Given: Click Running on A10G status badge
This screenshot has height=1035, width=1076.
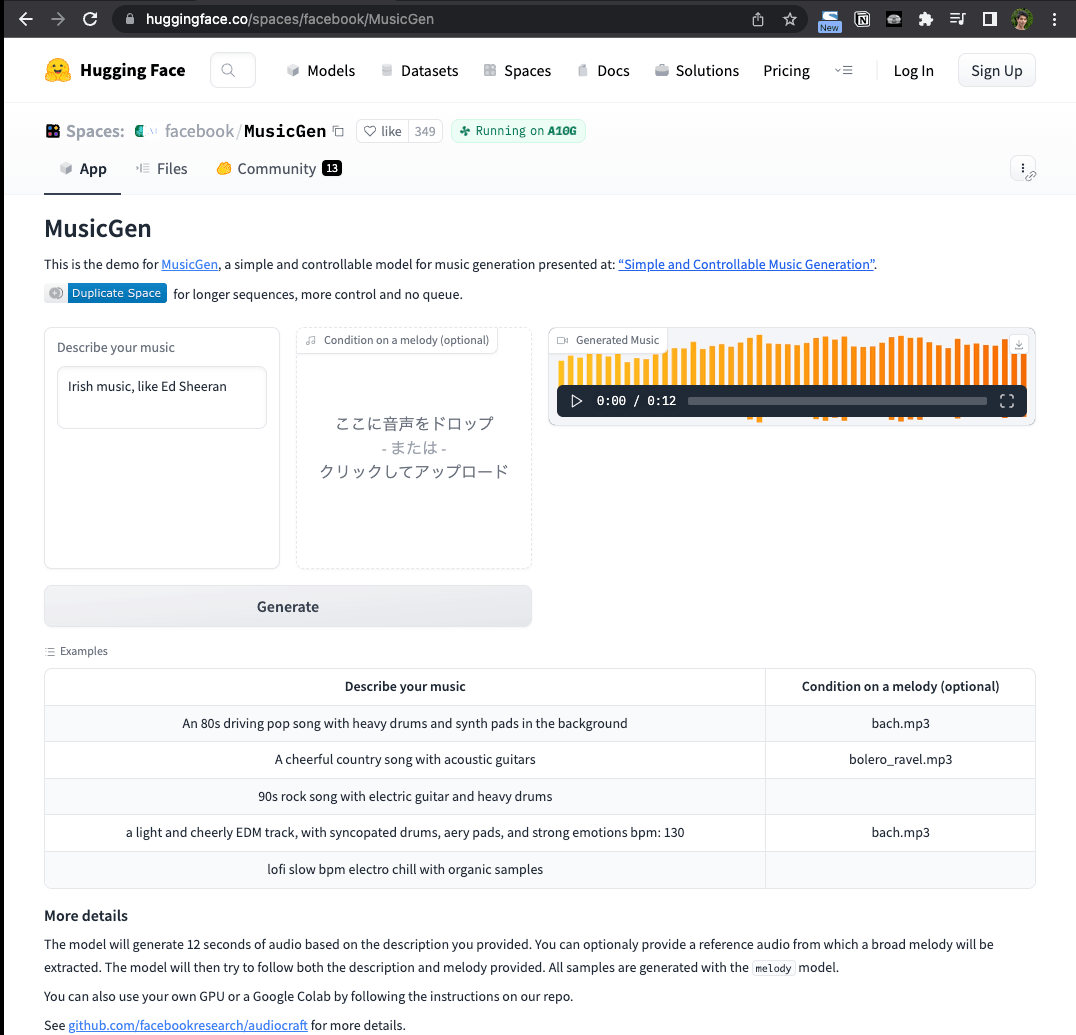Looking at the screenshot, I should pyautogui.click(x=518, y=131).
